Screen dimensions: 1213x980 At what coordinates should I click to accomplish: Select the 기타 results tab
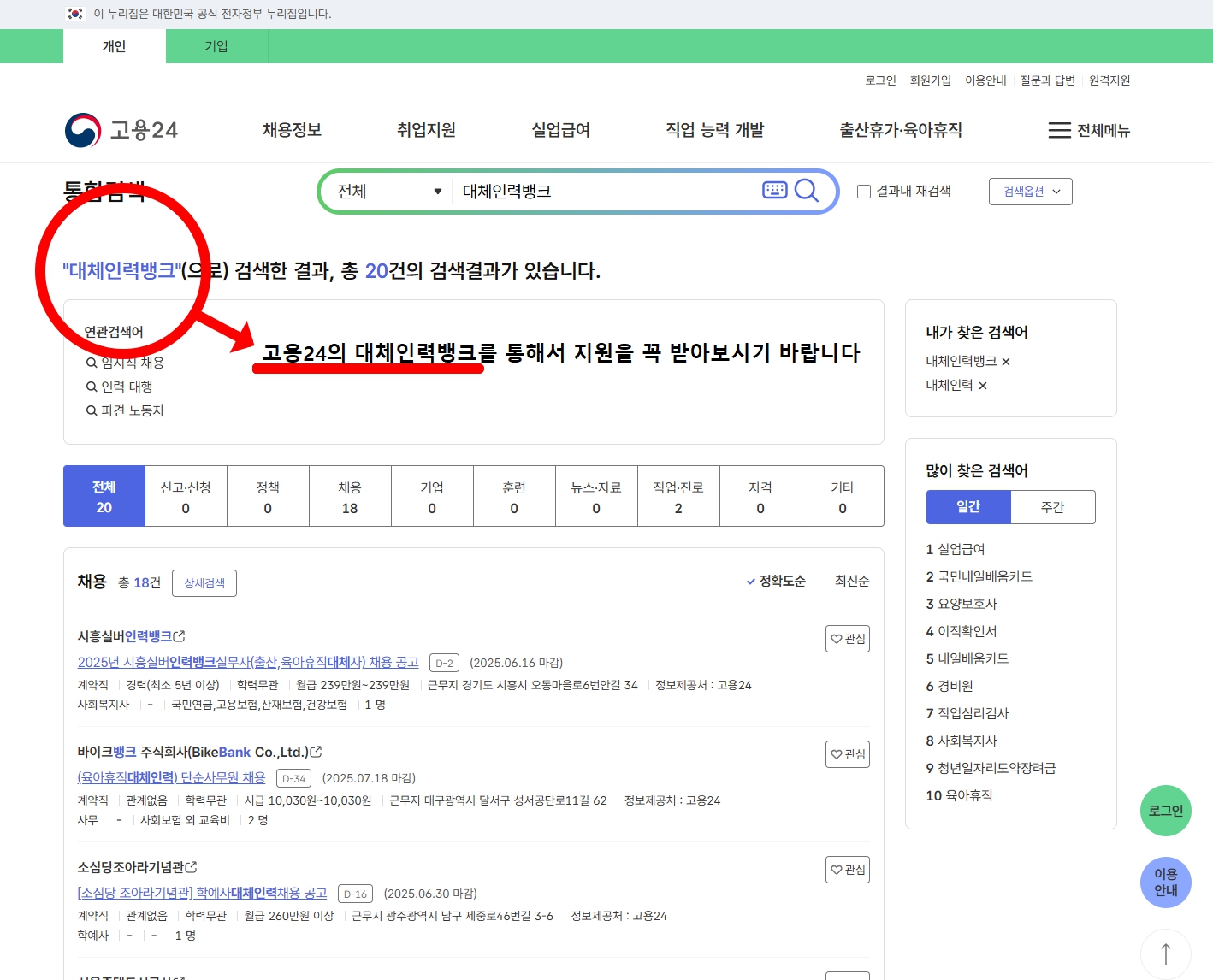(843, 496)
